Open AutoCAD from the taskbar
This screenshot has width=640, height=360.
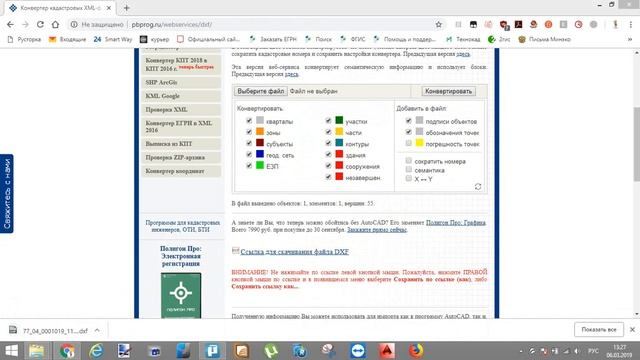pyautogui.click(x=387, y=351)
